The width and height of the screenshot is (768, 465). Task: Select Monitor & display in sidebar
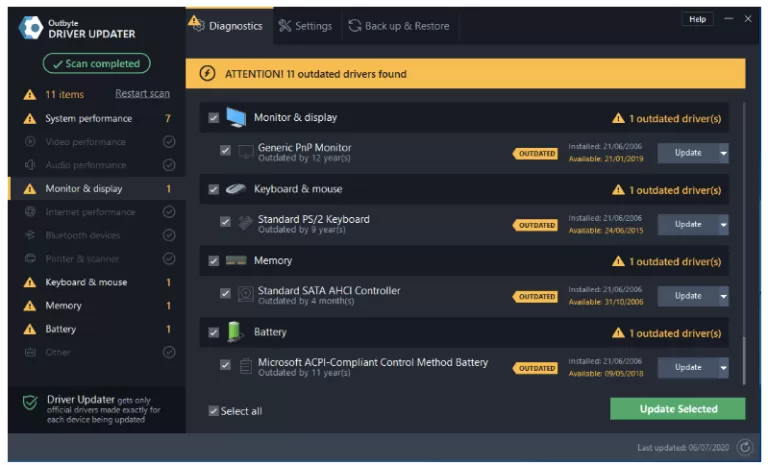click(96, 189)
